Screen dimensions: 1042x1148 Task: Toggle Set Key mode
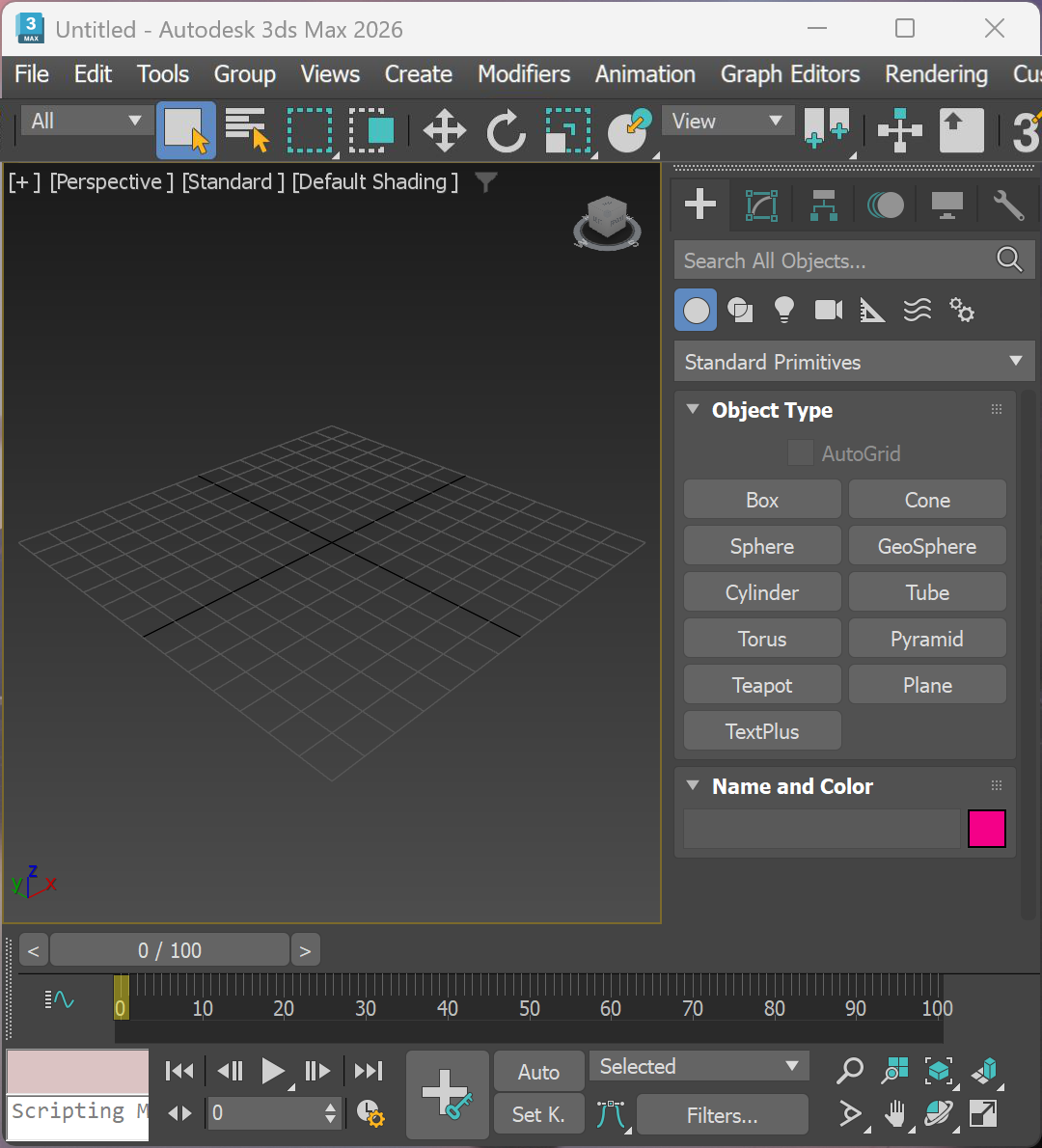539,1114
